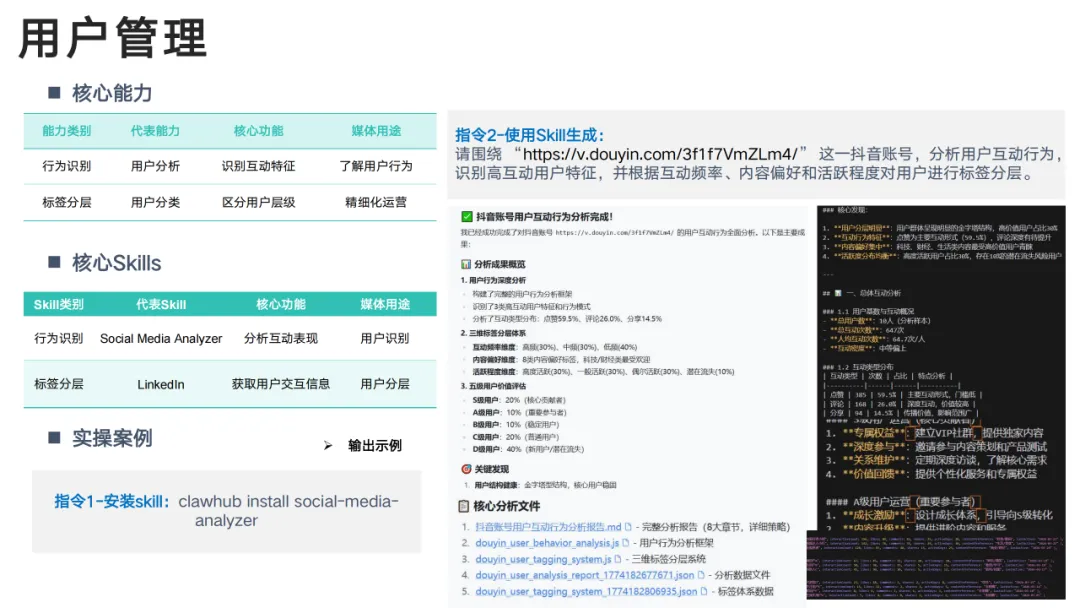Screen dimensions: 1080x608
Task: Click the 用户识别 table cell
Action: pos(385,339)
